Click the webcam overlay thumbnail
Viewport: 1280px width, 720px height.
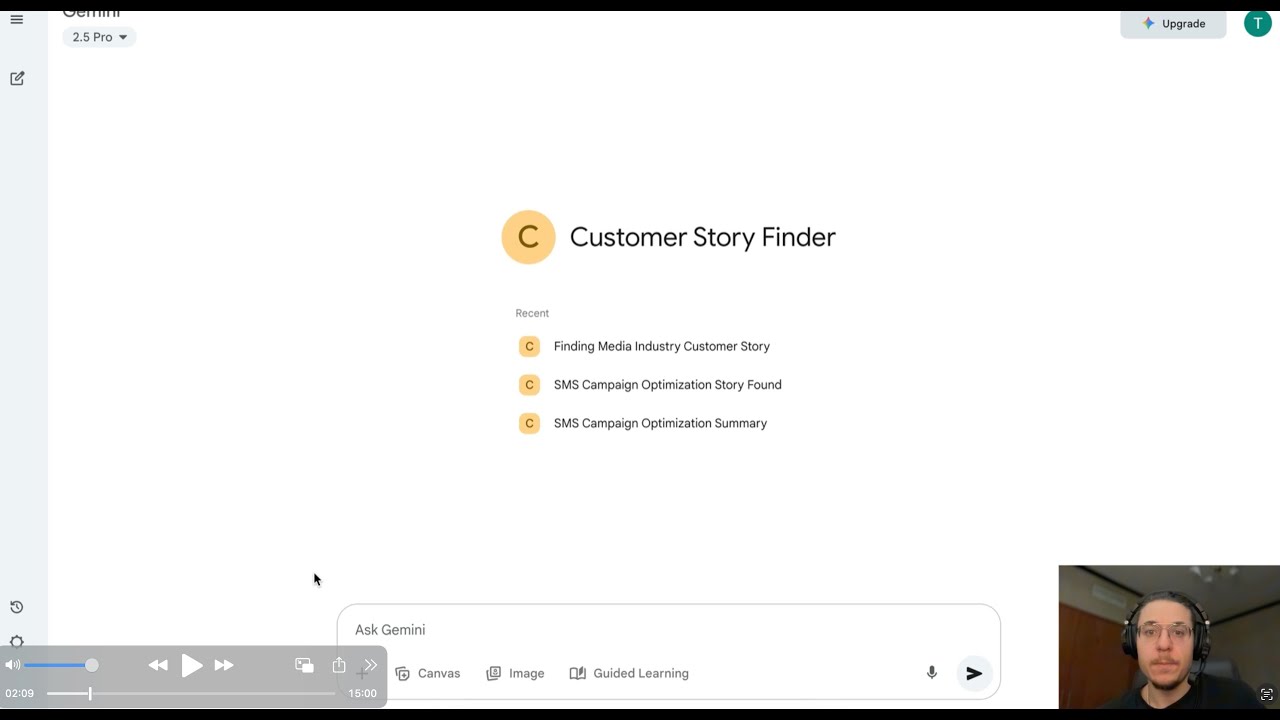pyautogui.click(x=1169, y=637)
